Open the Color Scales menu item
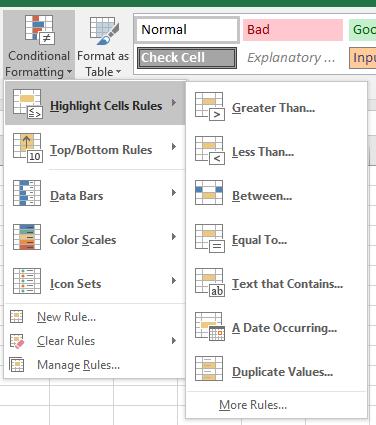The width and height of the screenshot is (376, 425). coord(95,237)
